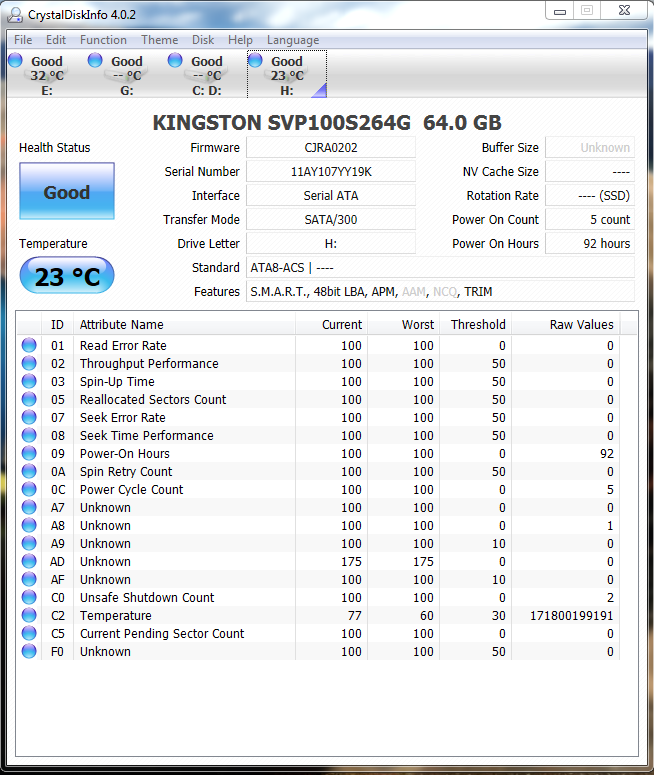654x775 pixels.
Task: Click the Buffer Size field Unknown
Action: (590, 147)
